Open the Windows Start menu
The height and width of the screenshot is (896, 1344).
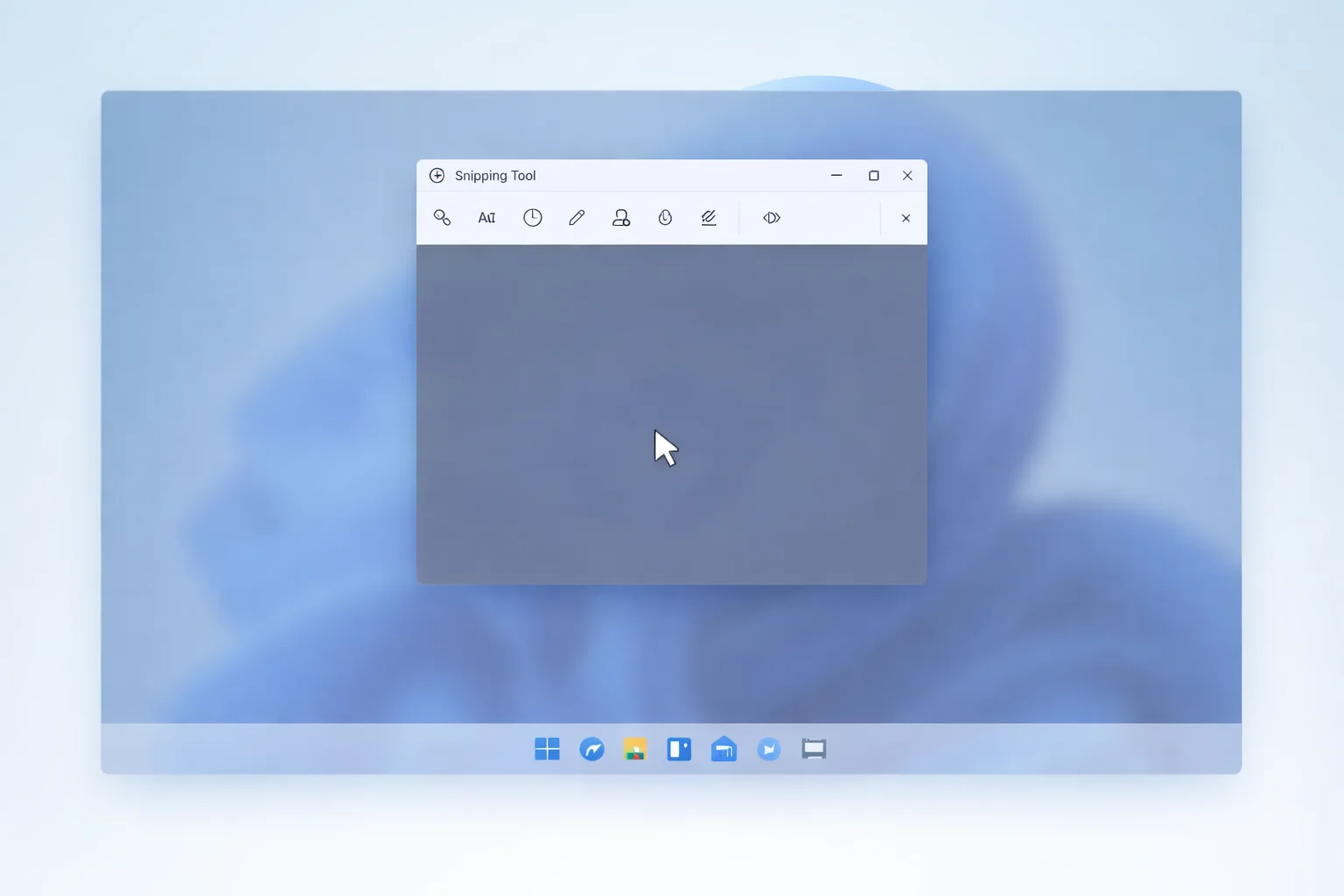coord(548,749)
